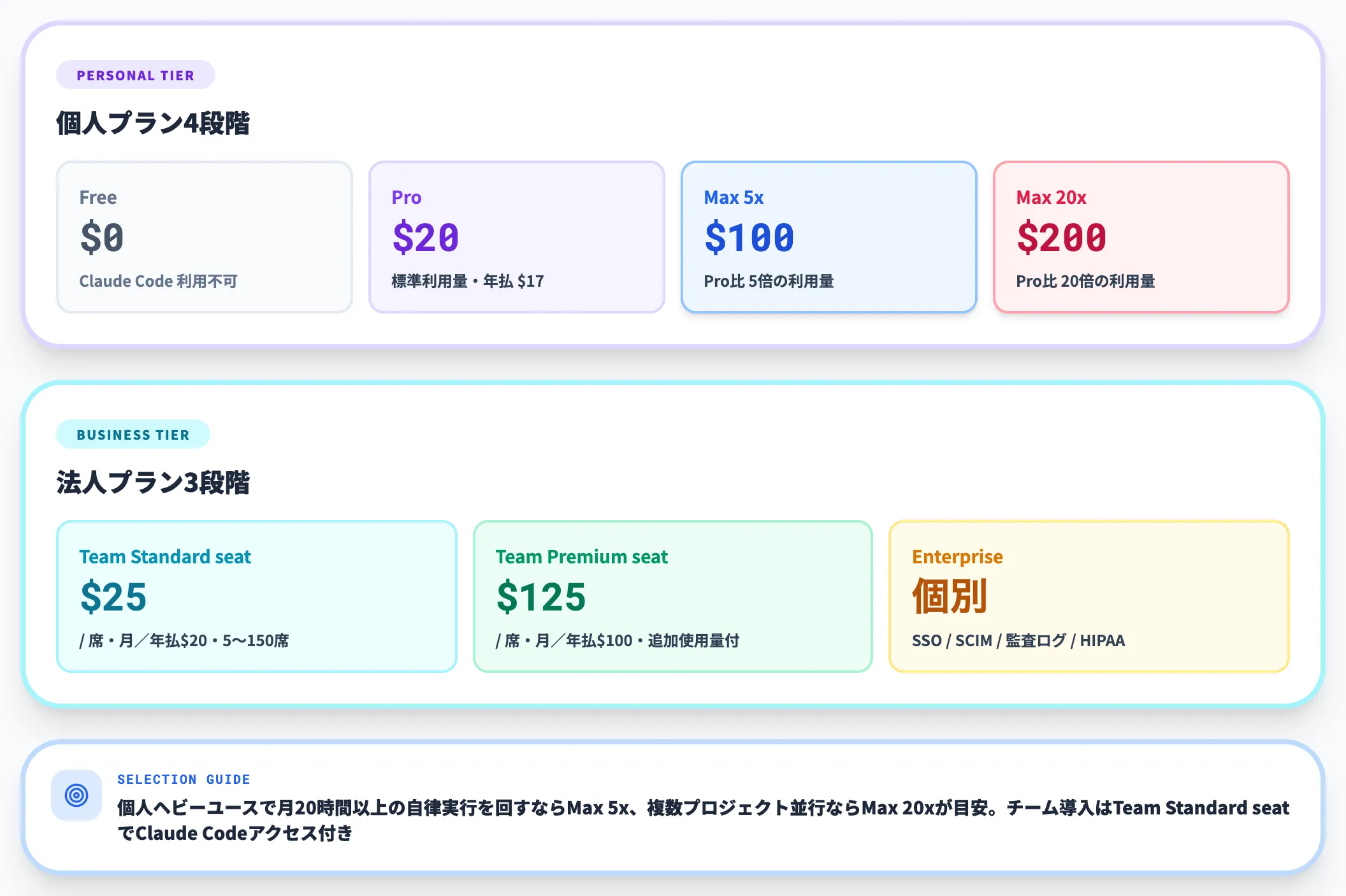Click the 年払$100・追加使用量付 note
The image size is (1346, 896).
[x=618, y=640]
